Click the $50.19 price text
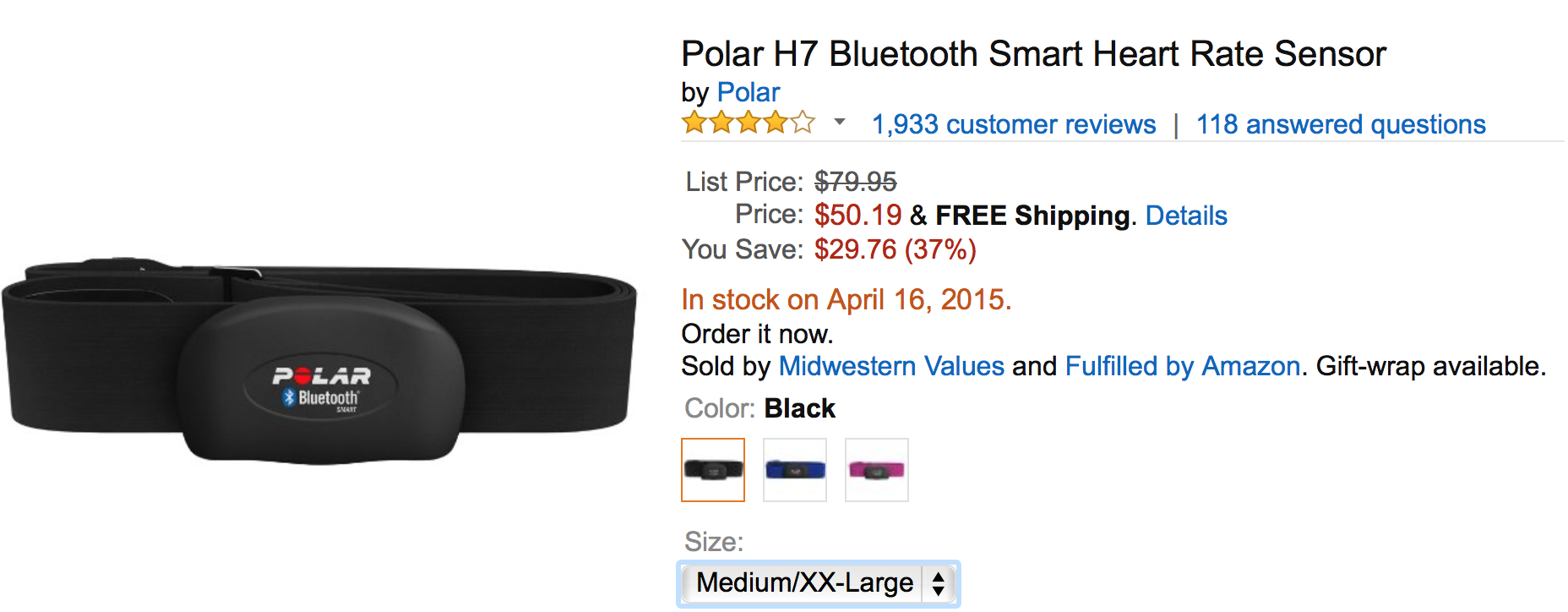This screenshot has width=1568, height=612. click(858, 216)
